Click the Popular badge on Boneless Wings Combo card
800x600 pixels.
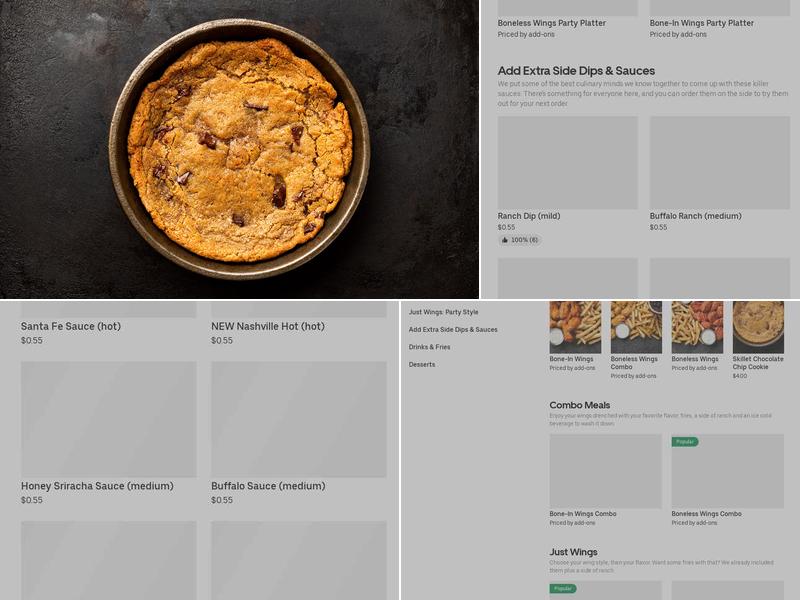[685, 441]
